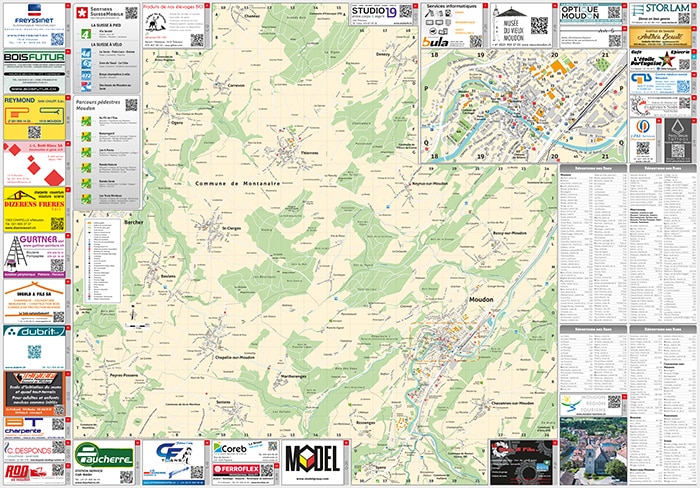Click the Ogens village label

coord(177,122)
